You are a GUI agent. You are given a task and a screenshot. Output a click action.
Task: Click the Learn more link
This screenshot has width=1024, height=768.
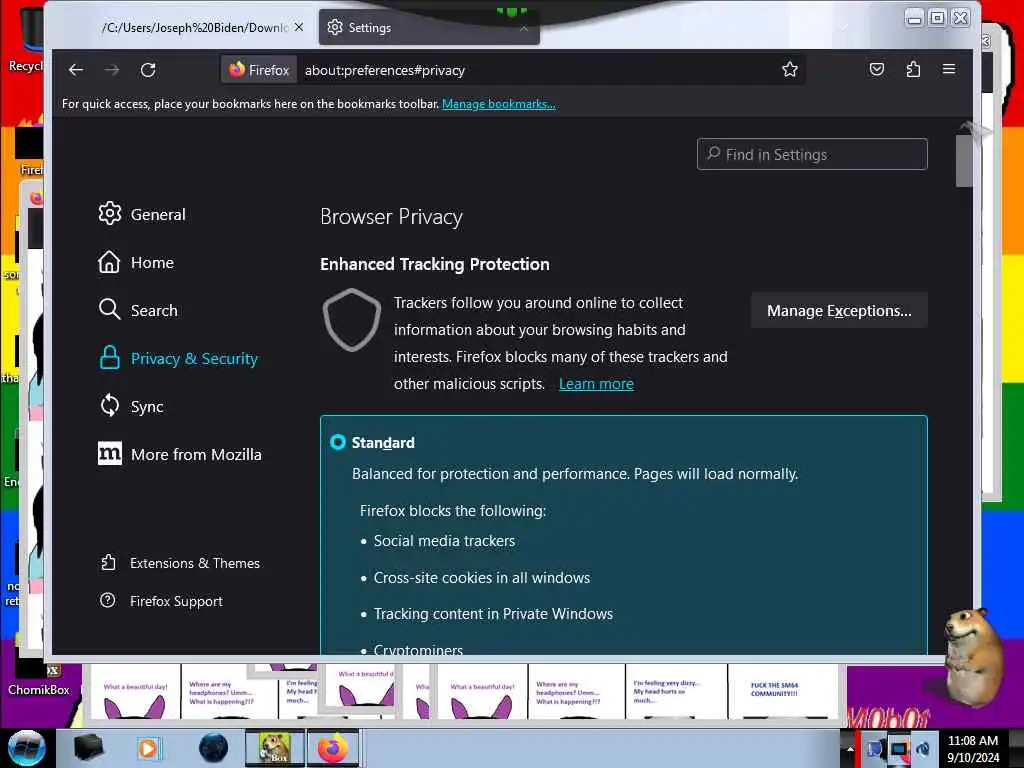click(x=596, y=384)
